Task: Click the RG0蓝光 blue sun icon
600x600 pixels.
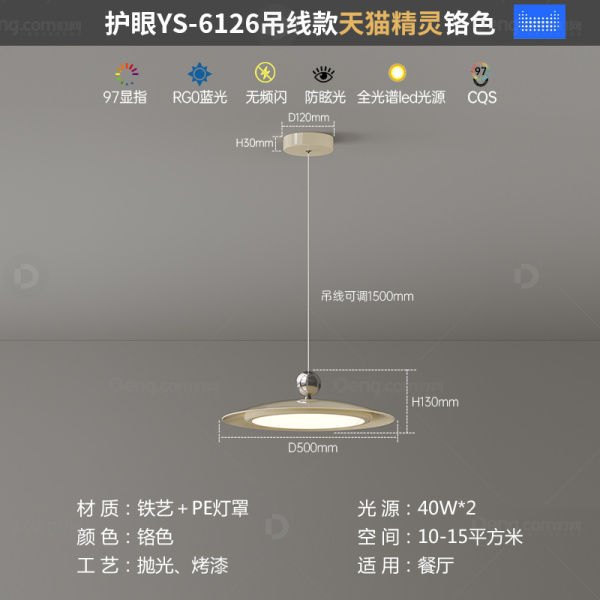Action: coord(199,74)
